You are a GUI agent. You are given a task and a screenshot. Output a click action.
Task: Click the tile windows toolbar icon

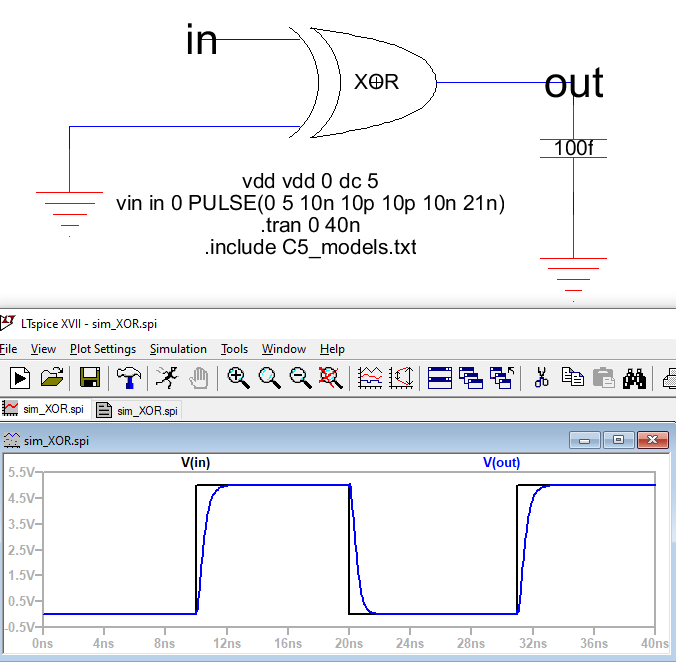click(440, 377)
